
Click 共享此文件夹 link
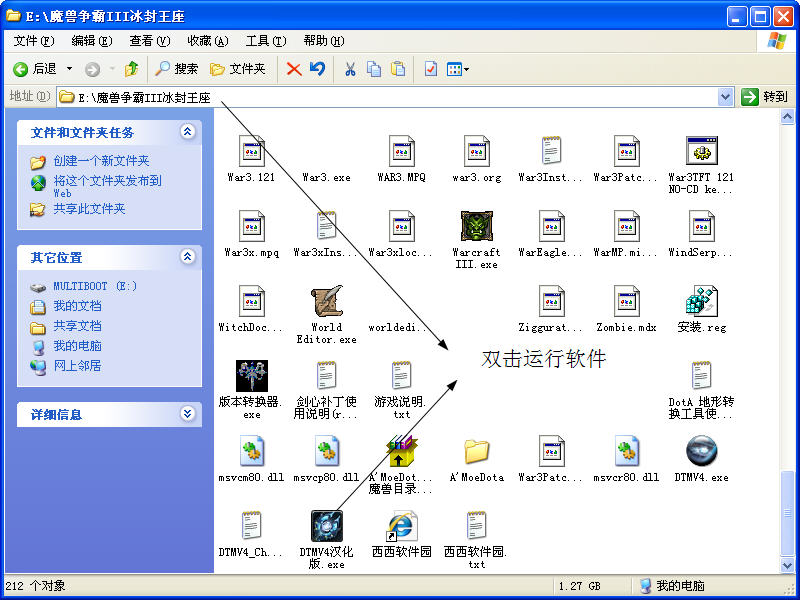(89, 209)
